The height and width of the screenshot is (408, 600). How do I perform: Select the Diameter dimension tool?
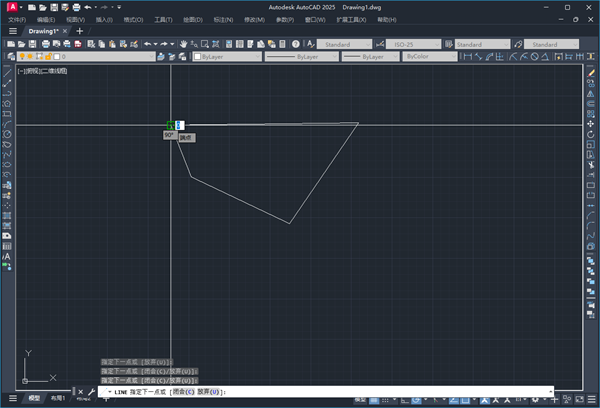(x=535, y=57)
